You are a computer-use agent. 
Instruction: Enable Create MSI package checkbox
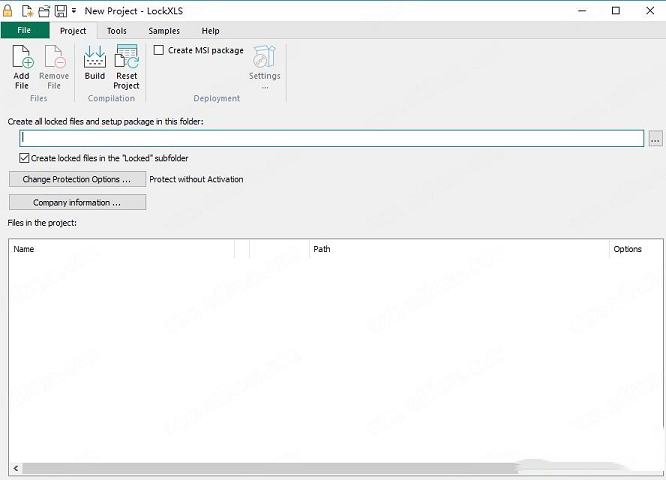tap(159, 50)
